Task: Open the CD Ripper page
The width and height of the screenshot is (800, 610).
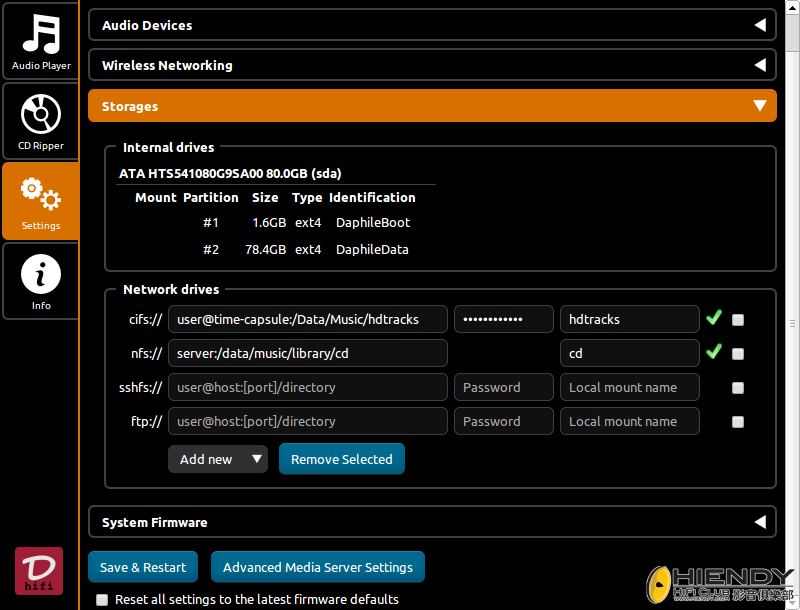Action: tap(41, 121)
